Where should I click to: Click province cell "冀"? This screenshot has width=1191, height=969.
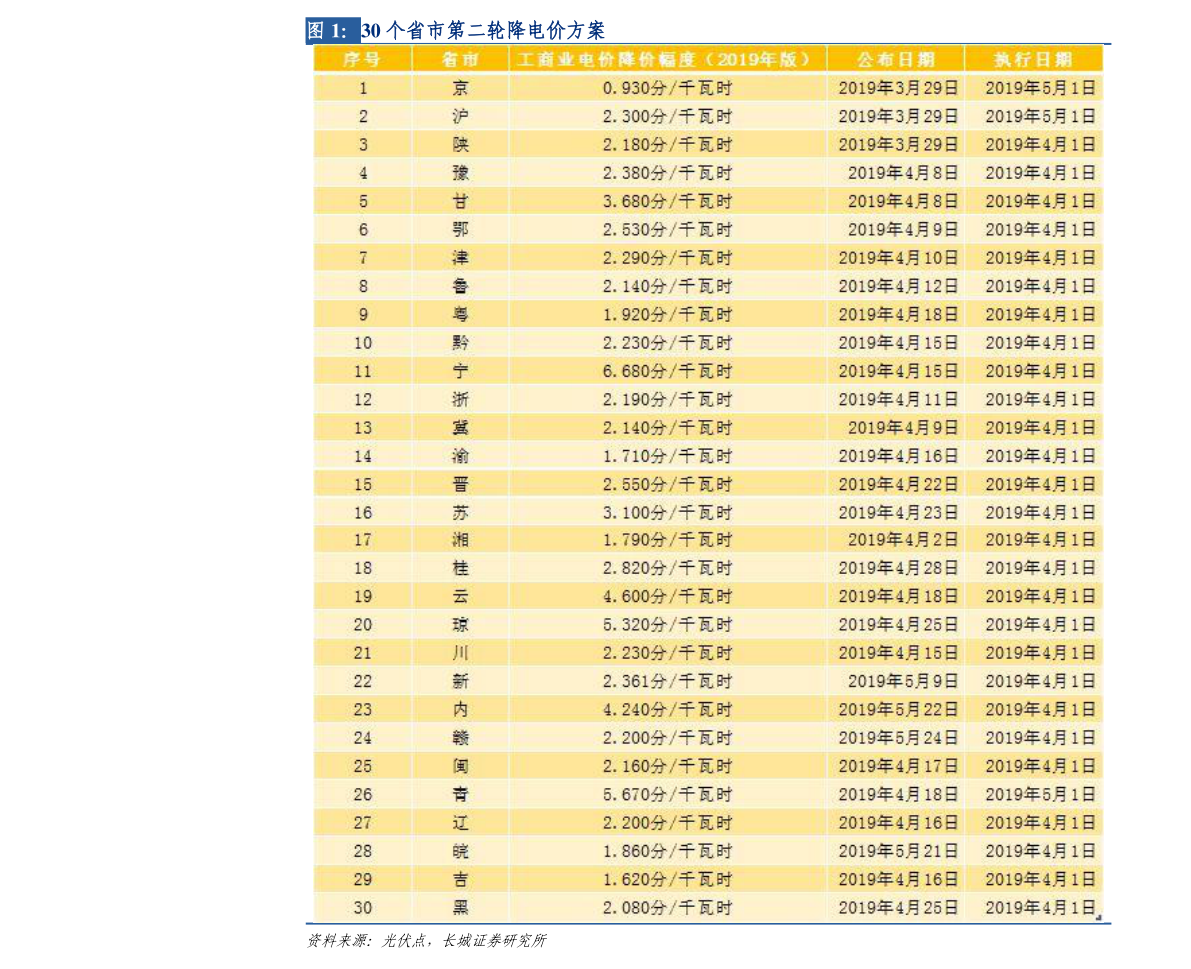[460, 428]
